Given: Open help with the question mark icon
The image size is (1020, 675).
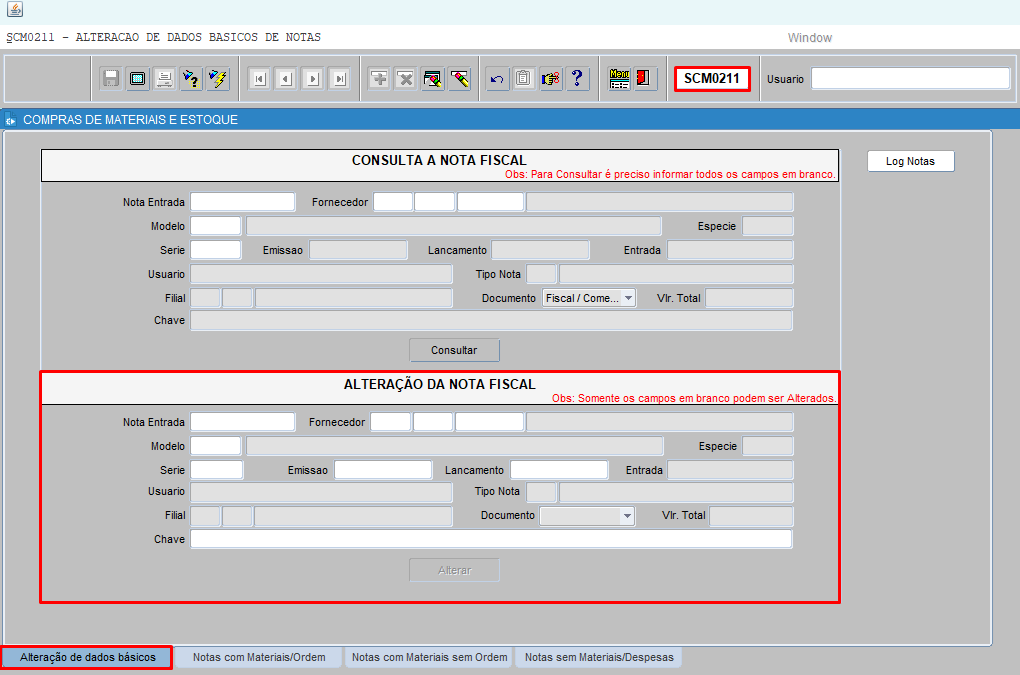Looking at the screenshot, I should click(577, 79).
